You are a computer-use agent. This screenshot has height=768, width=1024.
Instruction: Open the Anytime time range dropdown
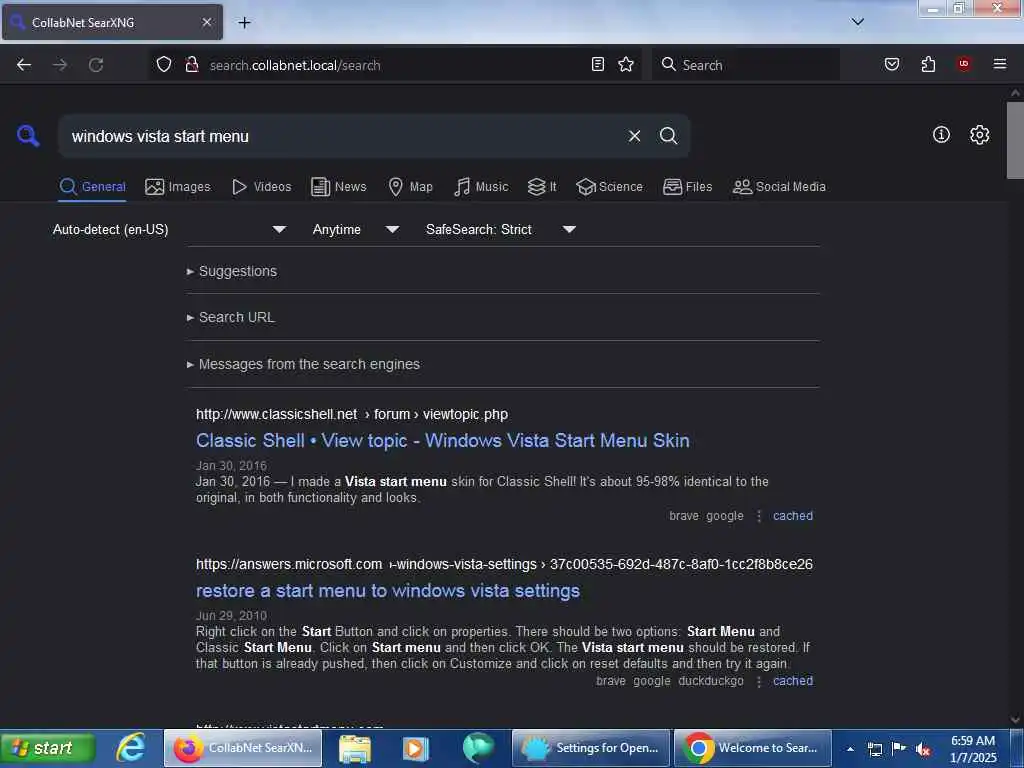[x=355, y=229]
